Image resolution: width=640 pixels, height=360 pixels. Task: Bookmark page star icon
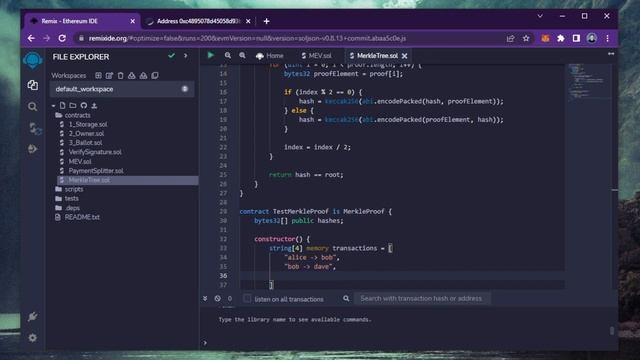point(526,38)
